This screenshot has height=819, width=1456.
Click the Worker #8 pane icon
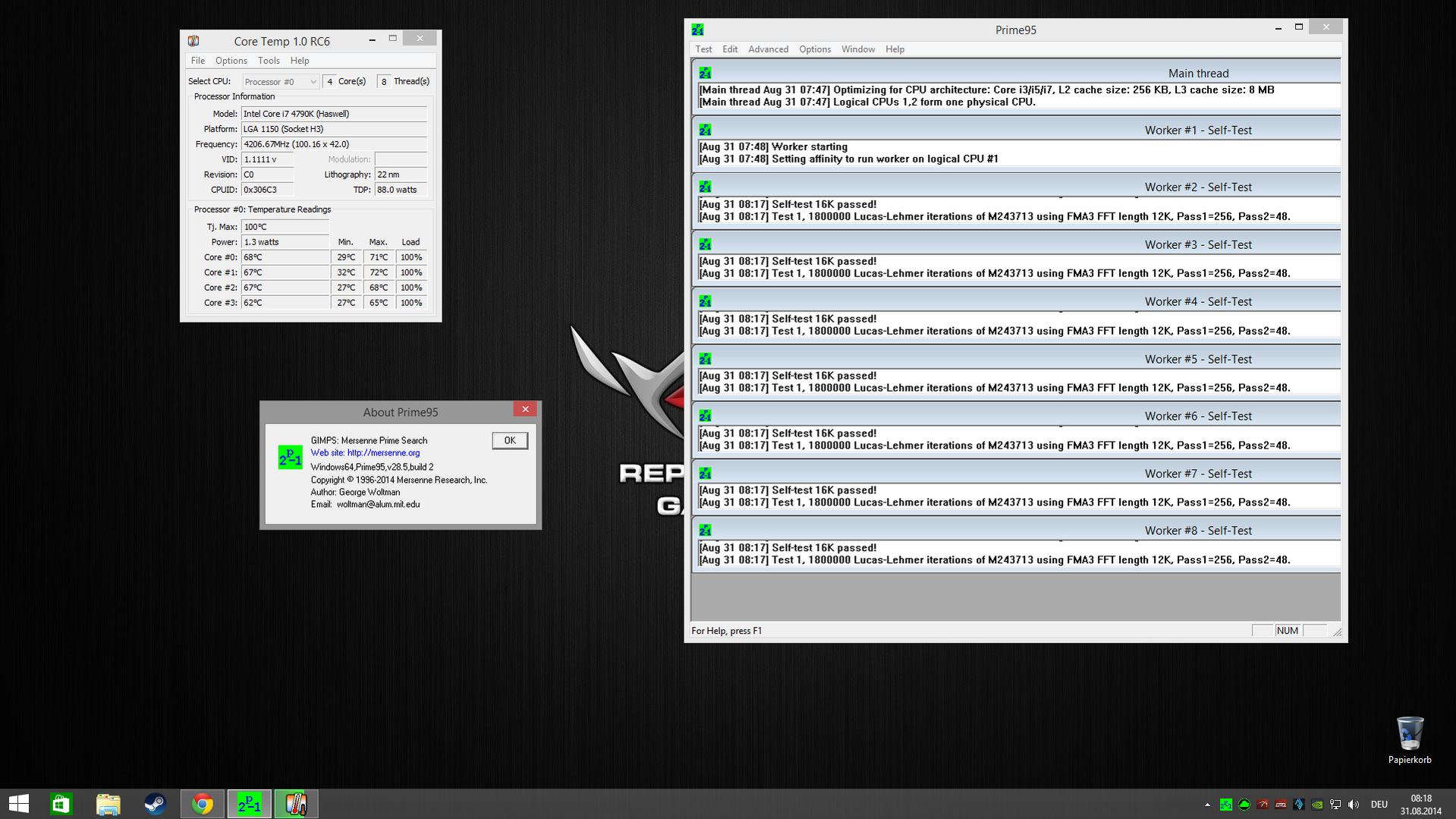pos(705,531)
